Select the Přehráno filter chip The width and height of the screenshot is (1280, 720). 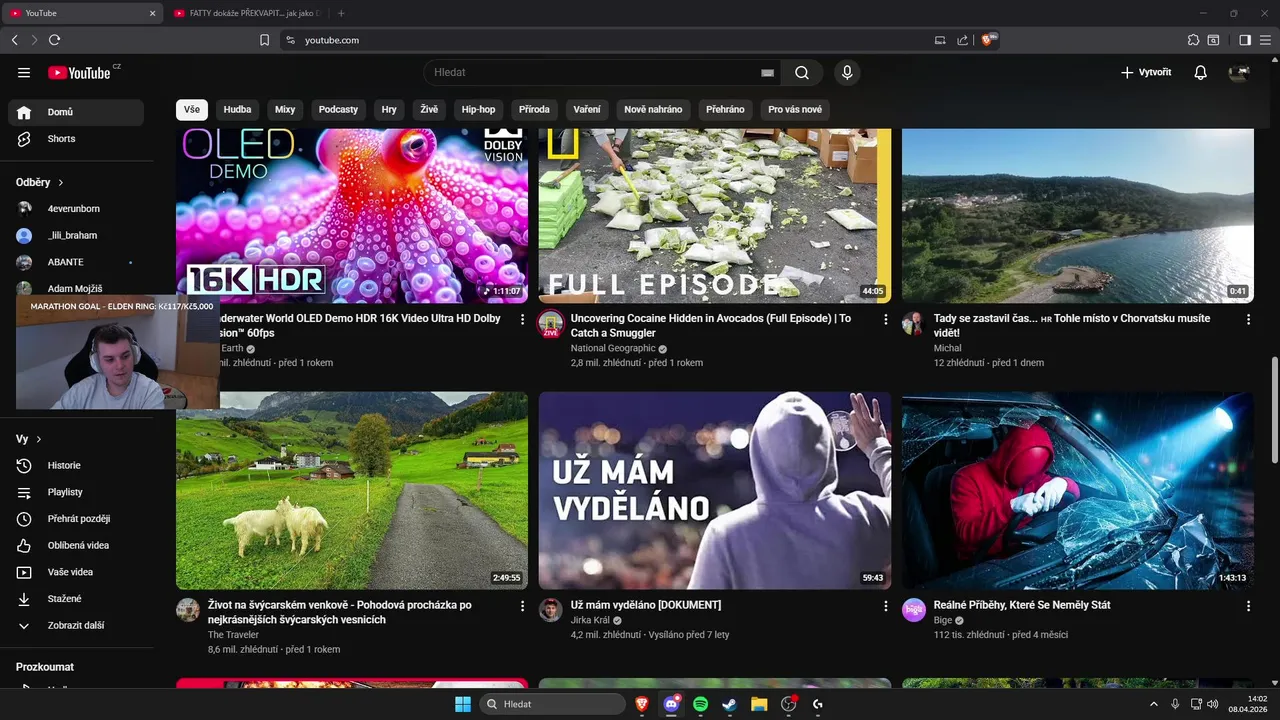[x=725, y=110]
